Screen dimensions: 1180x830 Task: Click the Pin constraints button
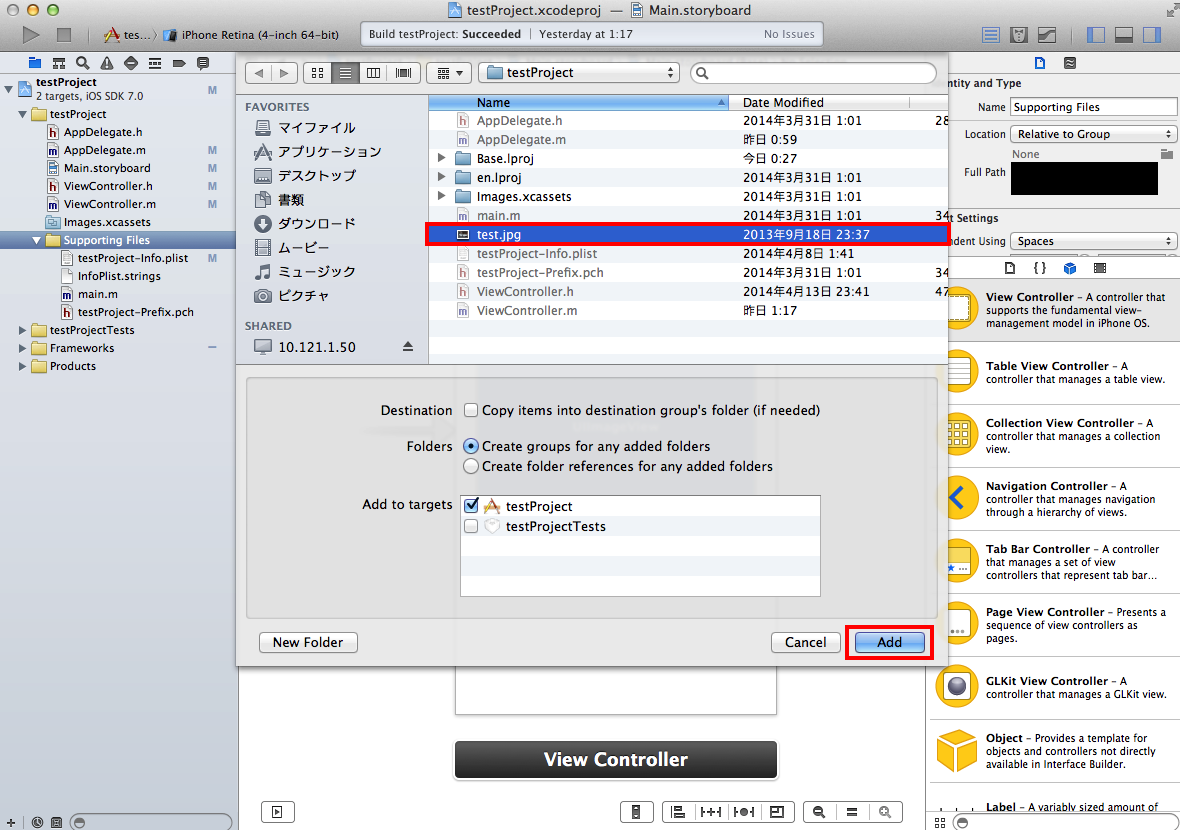pyautogui.click(x=710, y=812)
